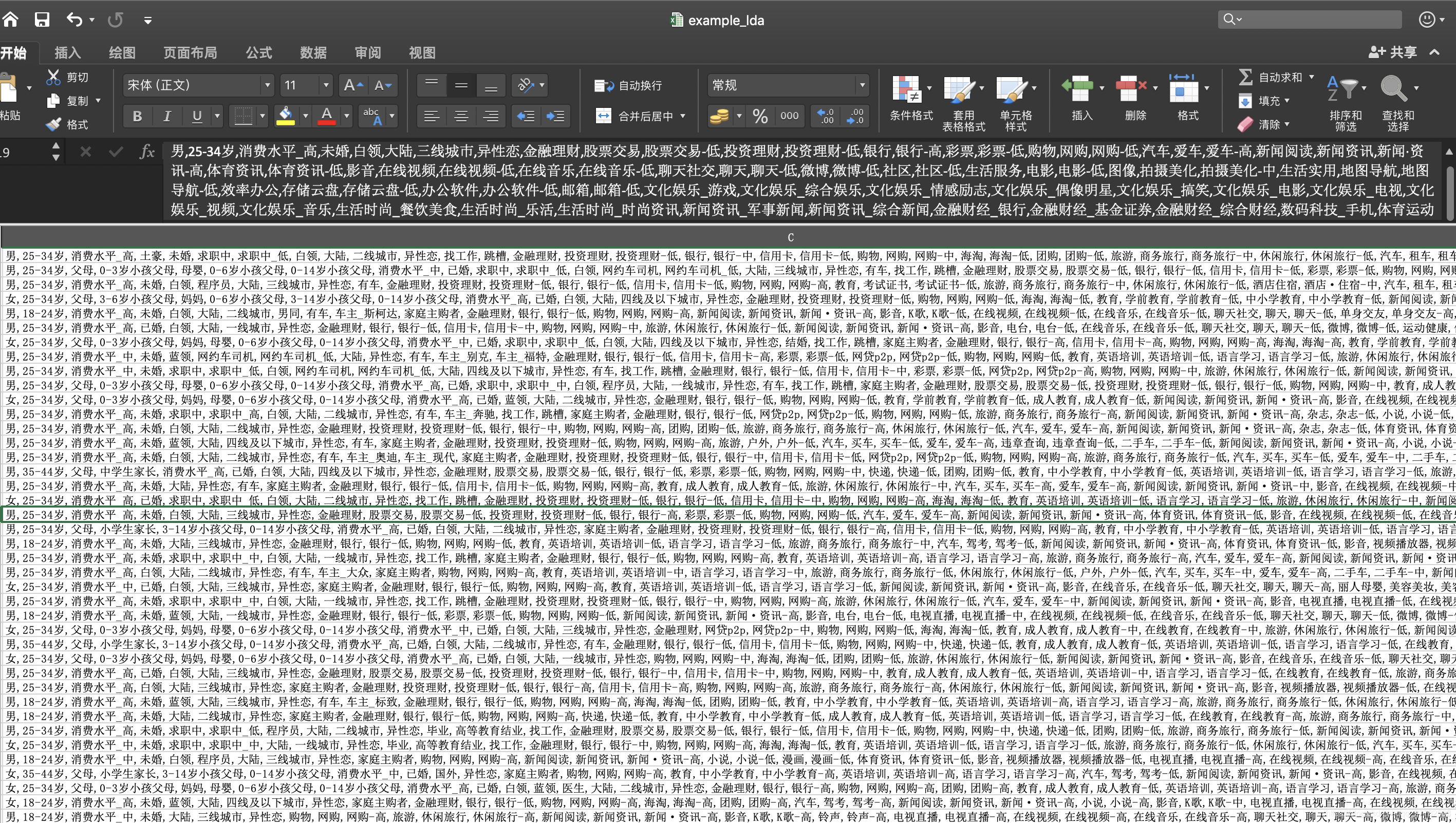Click the Undo arrow icon

(x=74, y=20)
